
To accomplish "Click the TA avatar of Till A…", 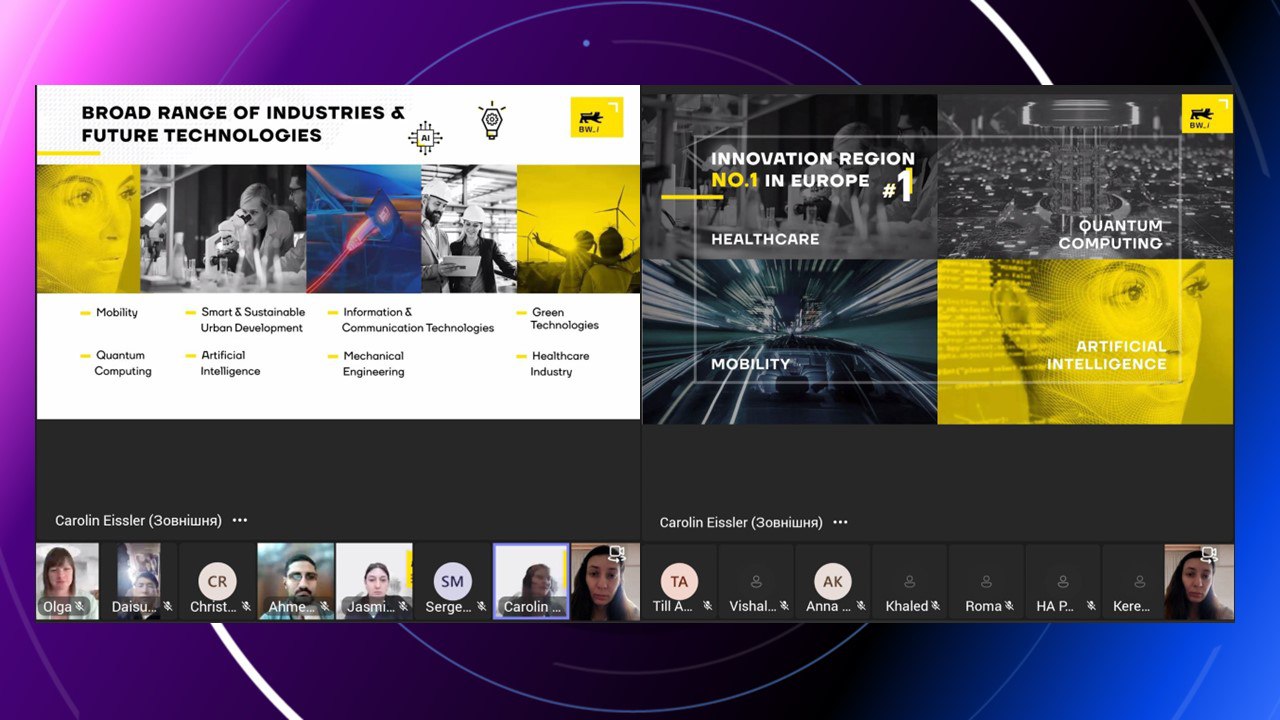I will pyautogui.click(x=679, y=581).
